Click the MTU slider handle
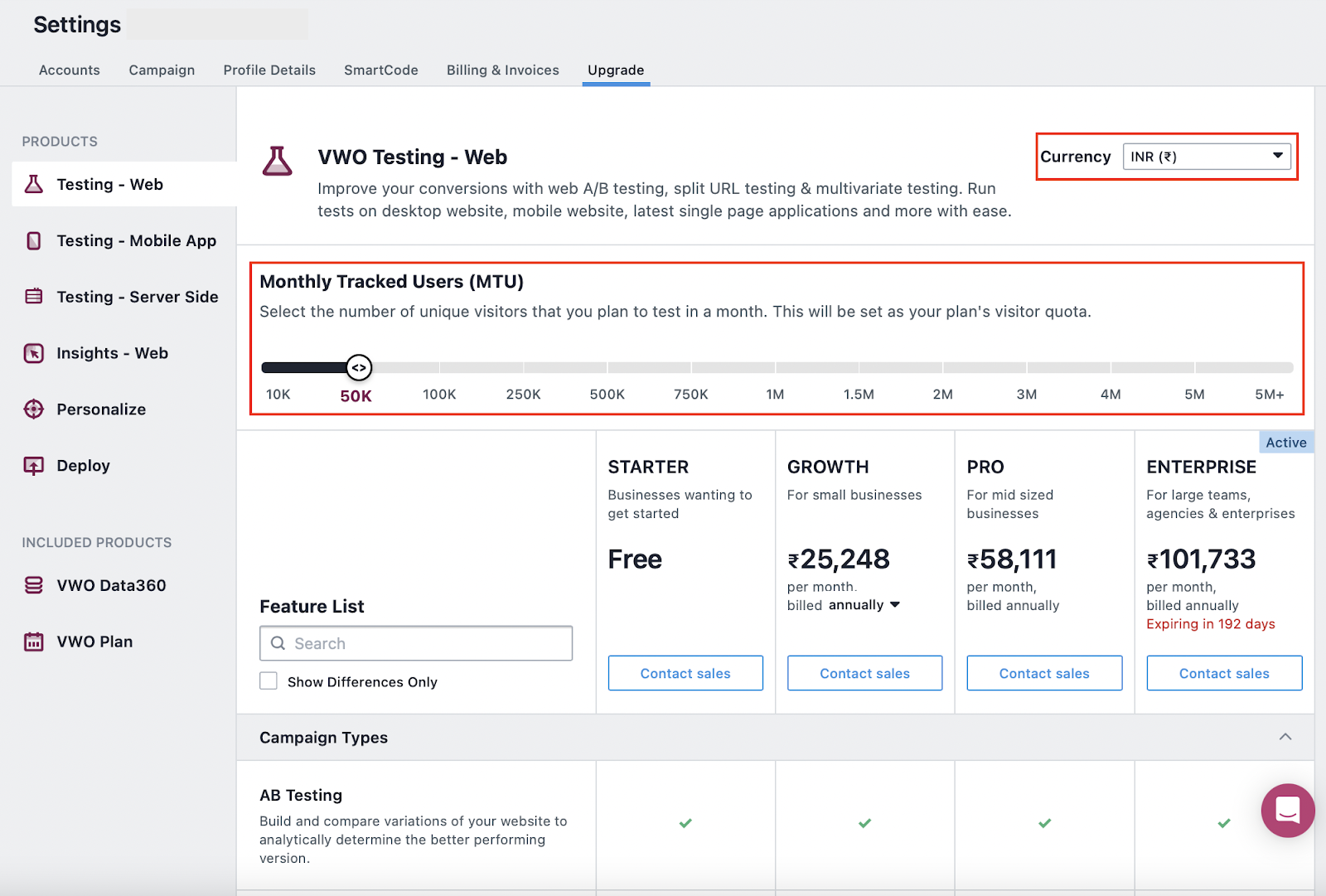The width and height of the screenshot is (1326, 896). 359,367
